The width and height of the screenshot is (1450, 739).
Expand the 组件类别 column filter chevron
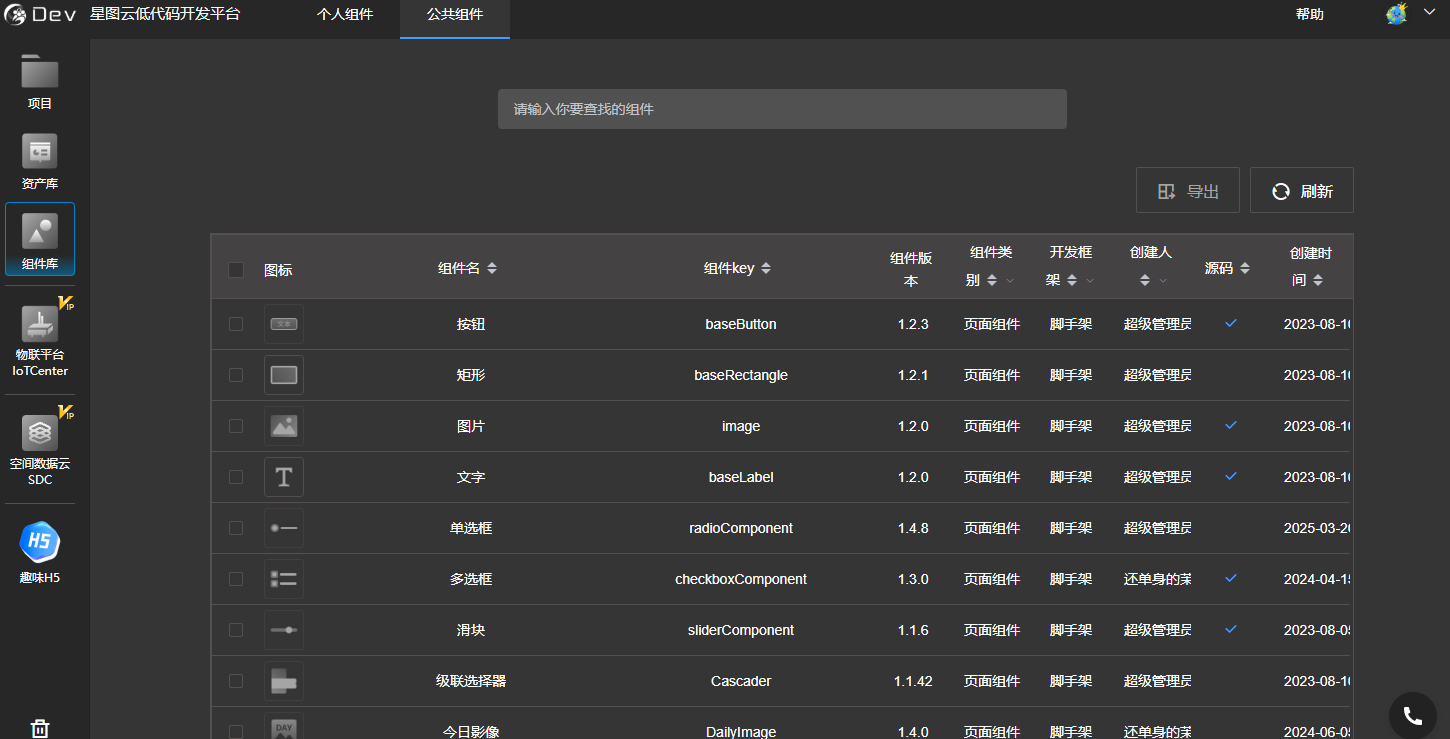(1010, 281)
